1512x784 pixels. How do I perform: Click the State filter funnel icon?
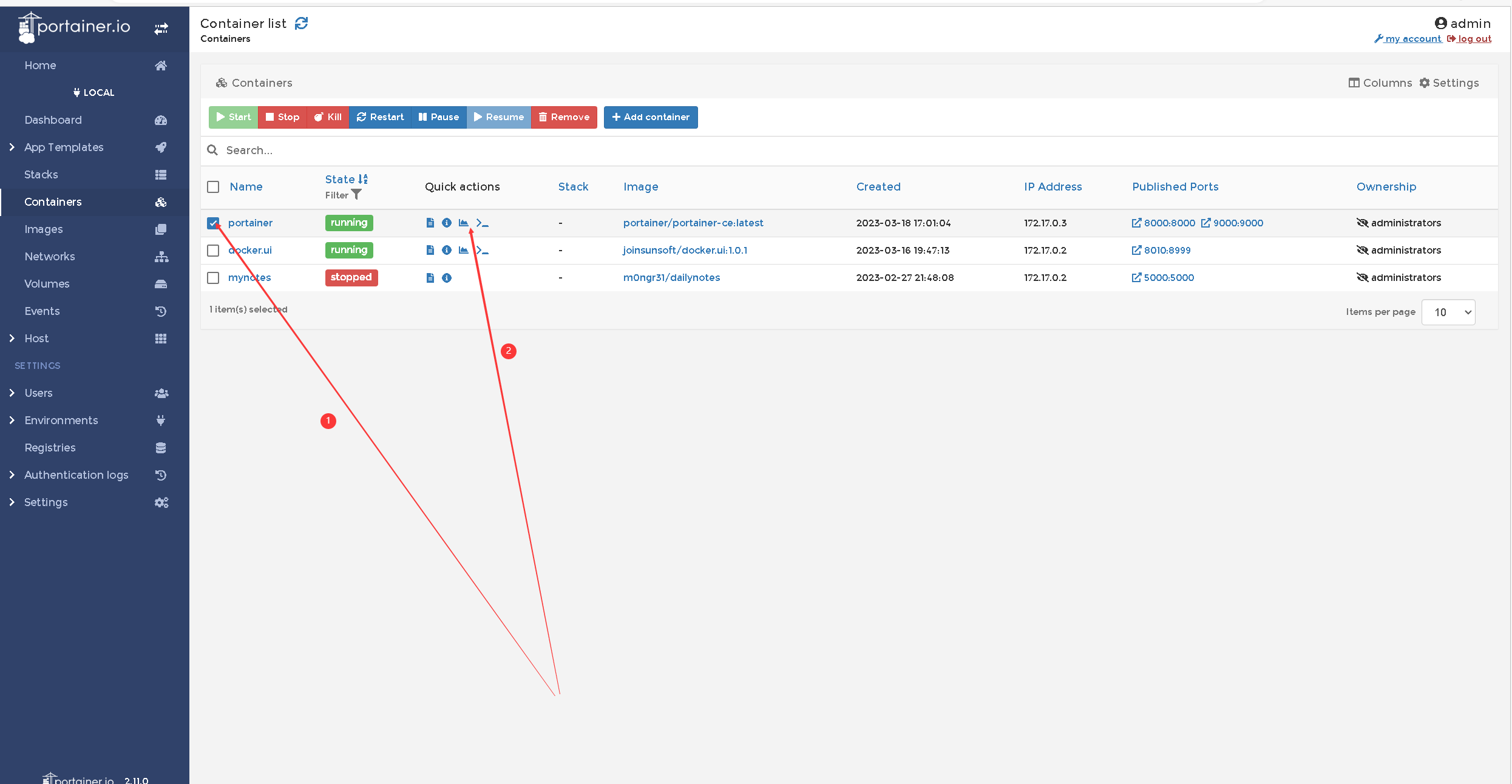click(x=356, y=195)
